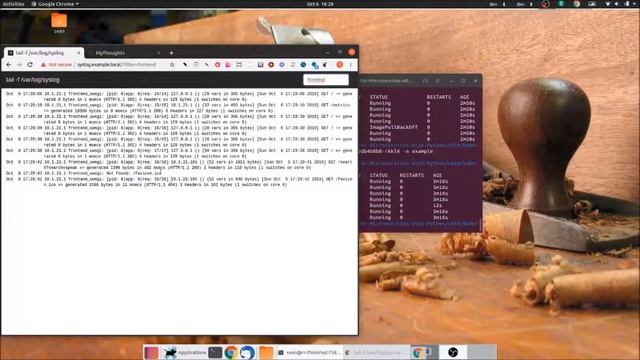Switch to the sean@ terminal taskbar entry
This screenshot has height=360, width=640.
click(x=309, y=352)
